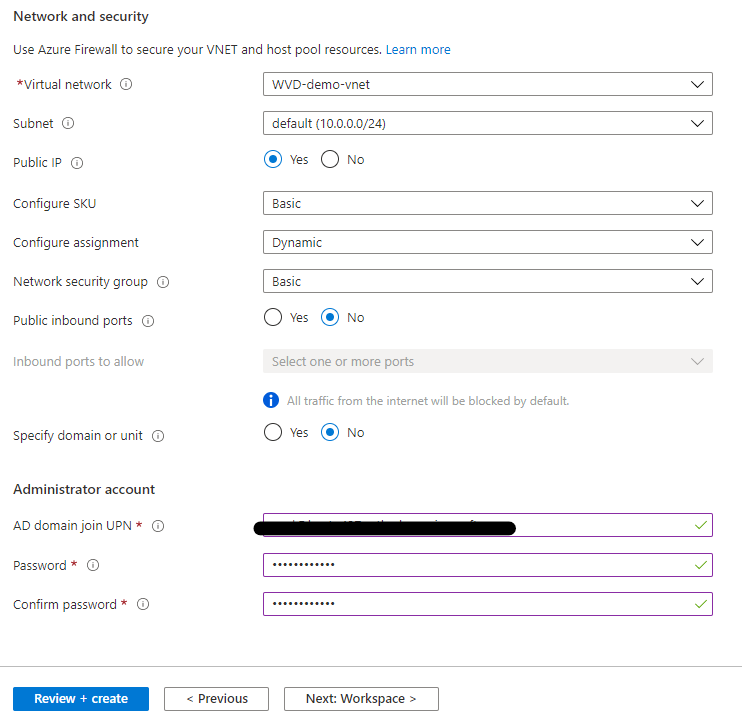Select Yes for Public IP

(273, 159)
